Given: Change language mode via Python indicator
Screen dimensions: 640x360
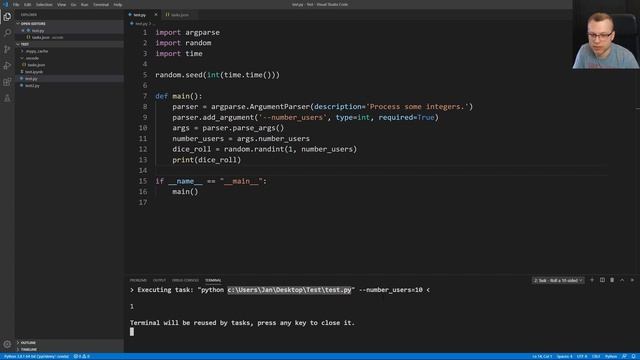Looking at the screenshot, I should pyautogui.click(x=611, y=356).
